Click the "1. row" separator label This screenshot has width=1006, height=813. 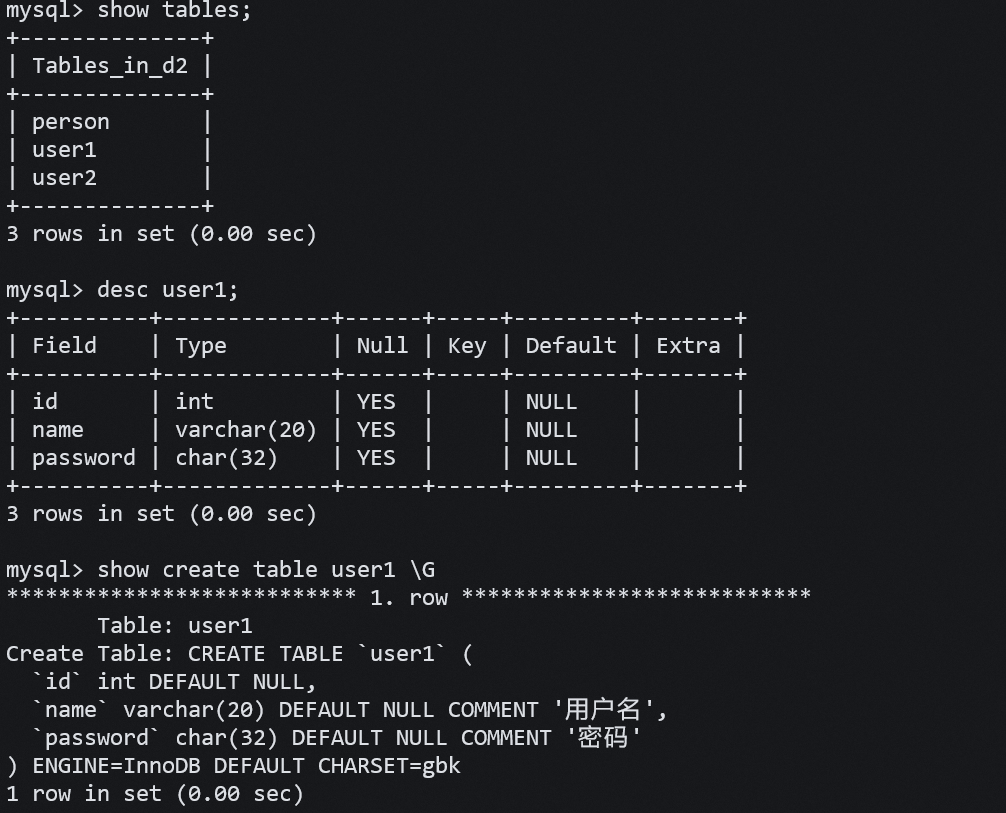point(409,598)
